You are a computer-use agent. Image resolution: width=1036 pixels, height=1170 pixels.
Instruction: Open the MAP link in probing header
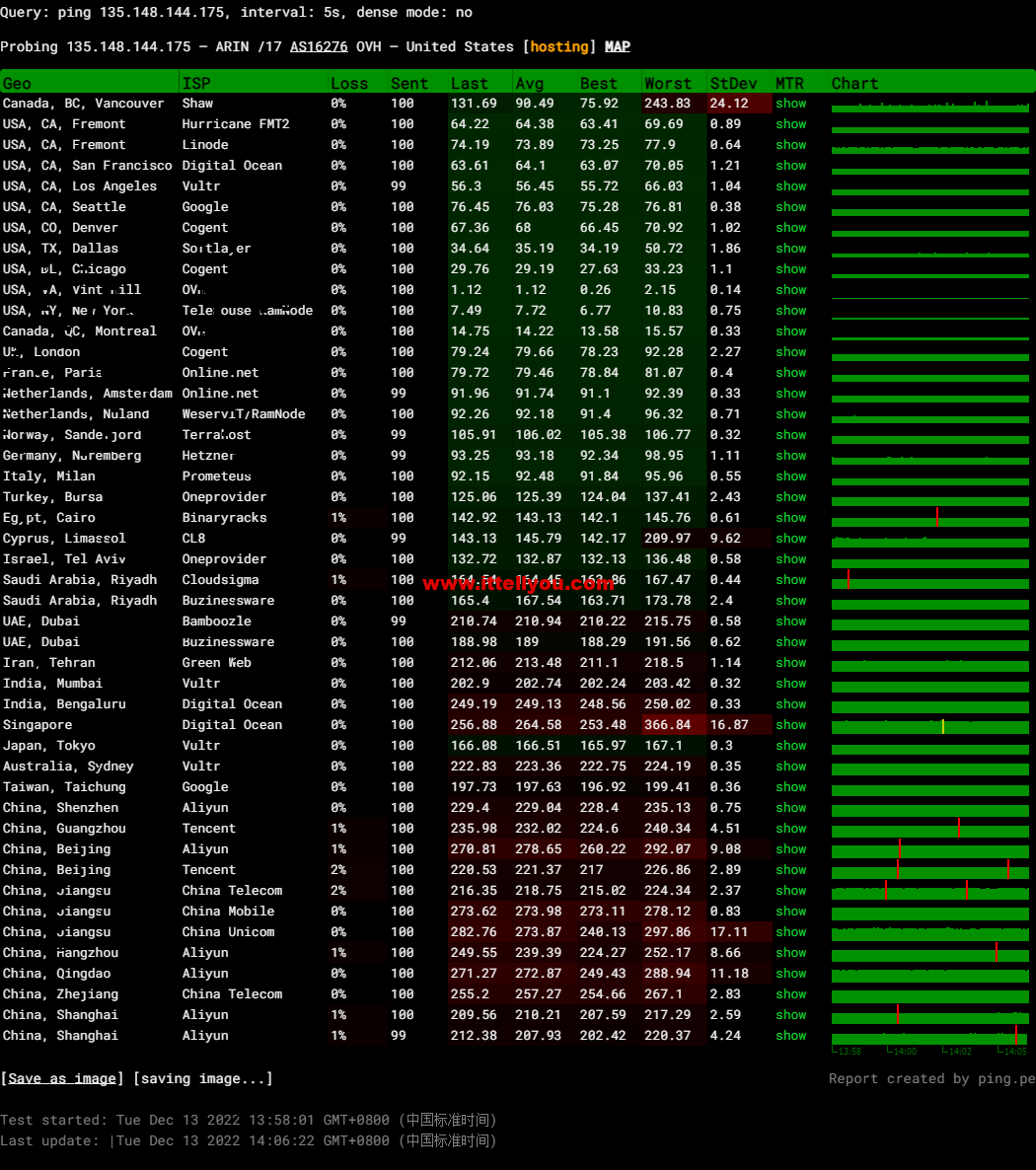click(617, 46)
